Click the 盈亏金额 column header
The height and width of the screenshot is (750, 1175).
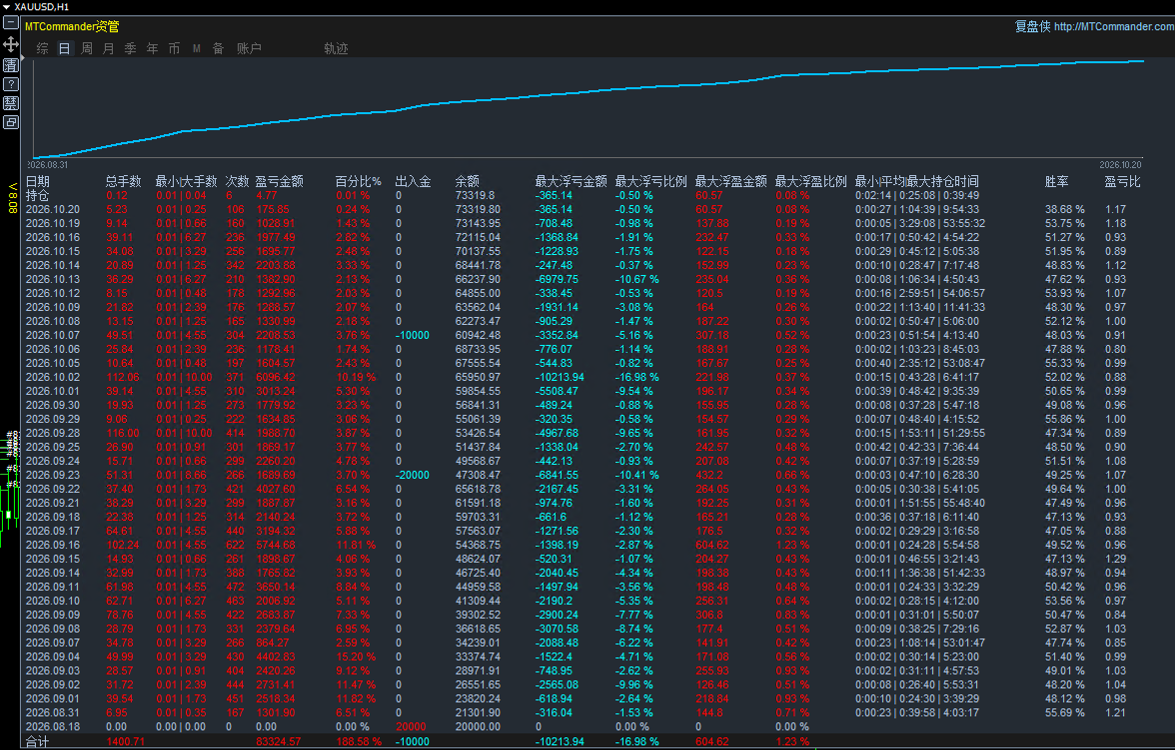(279, 181)
